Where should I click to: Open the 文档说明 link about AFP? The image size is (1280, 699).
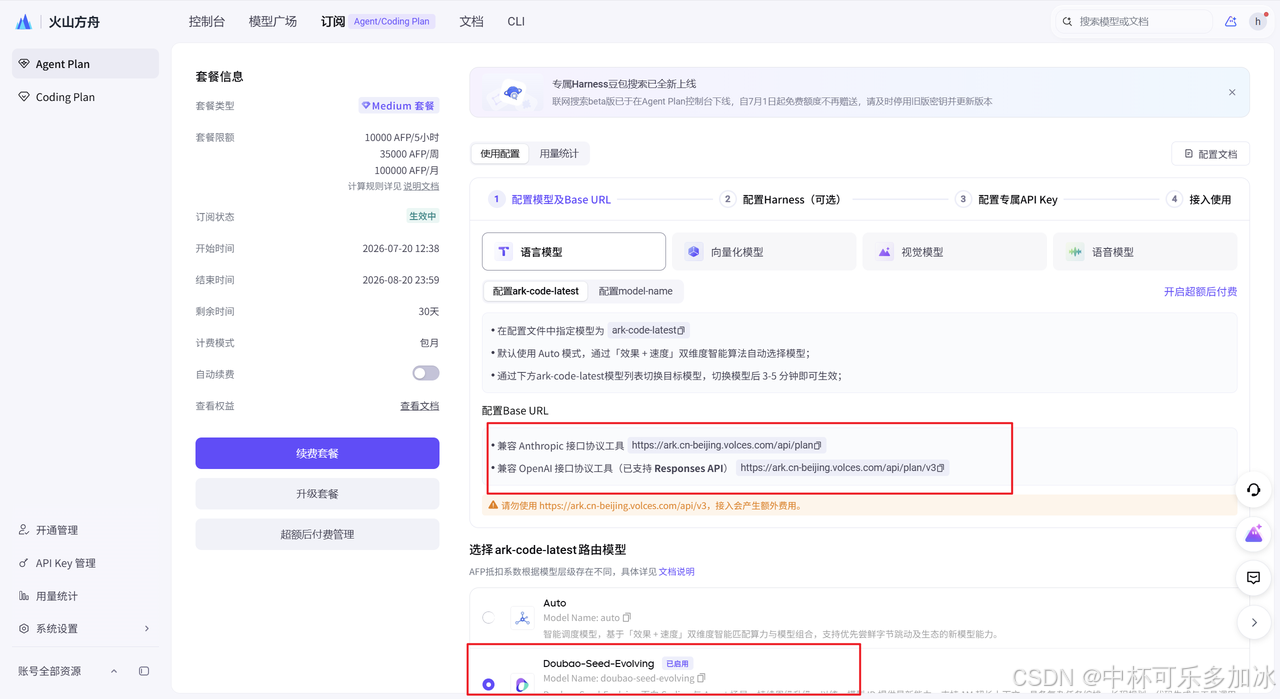tap(676, 572)
